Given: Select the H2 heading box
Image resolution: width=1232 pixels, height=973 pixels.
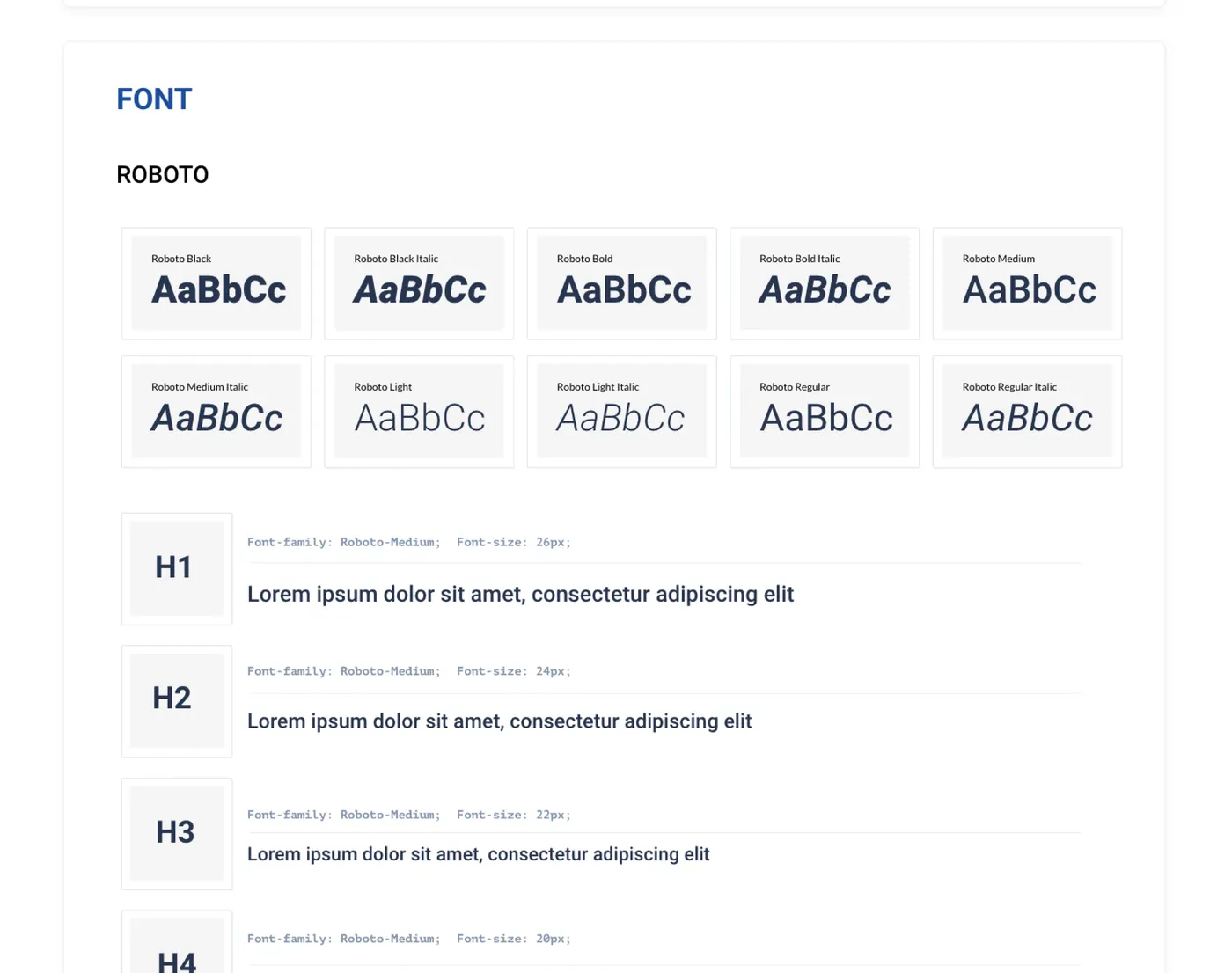Looking at the screenshot, I should coord(177,701).
